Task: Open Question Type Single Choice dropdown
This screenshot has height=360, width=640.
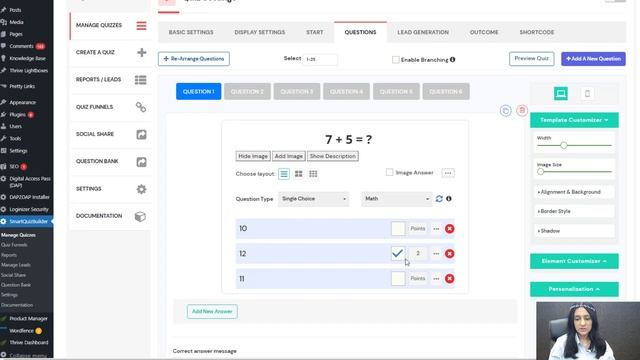Action: point(313,199)
